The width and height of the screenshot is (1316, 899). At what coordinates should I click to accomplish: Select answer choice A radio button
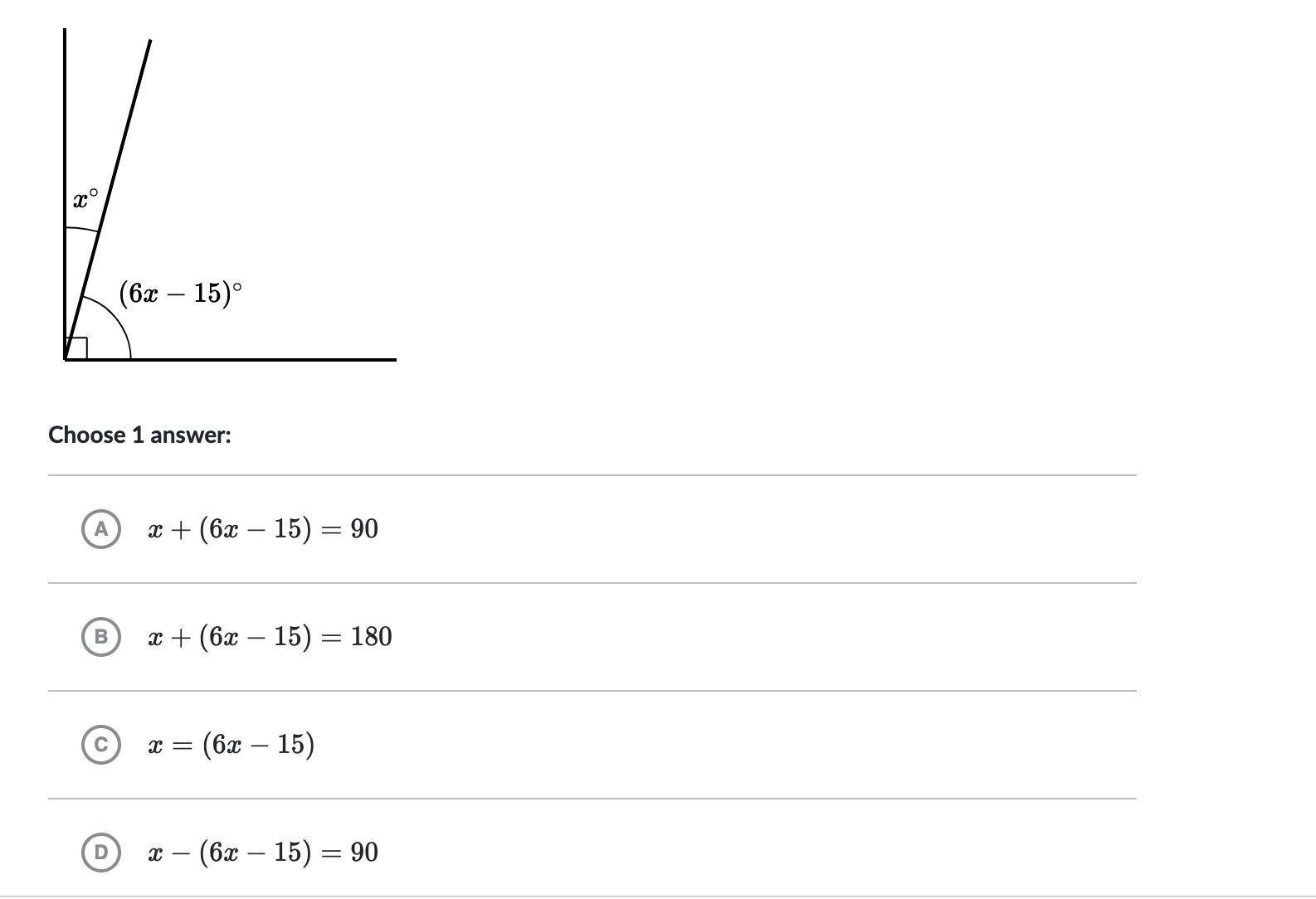coord(101,528)
